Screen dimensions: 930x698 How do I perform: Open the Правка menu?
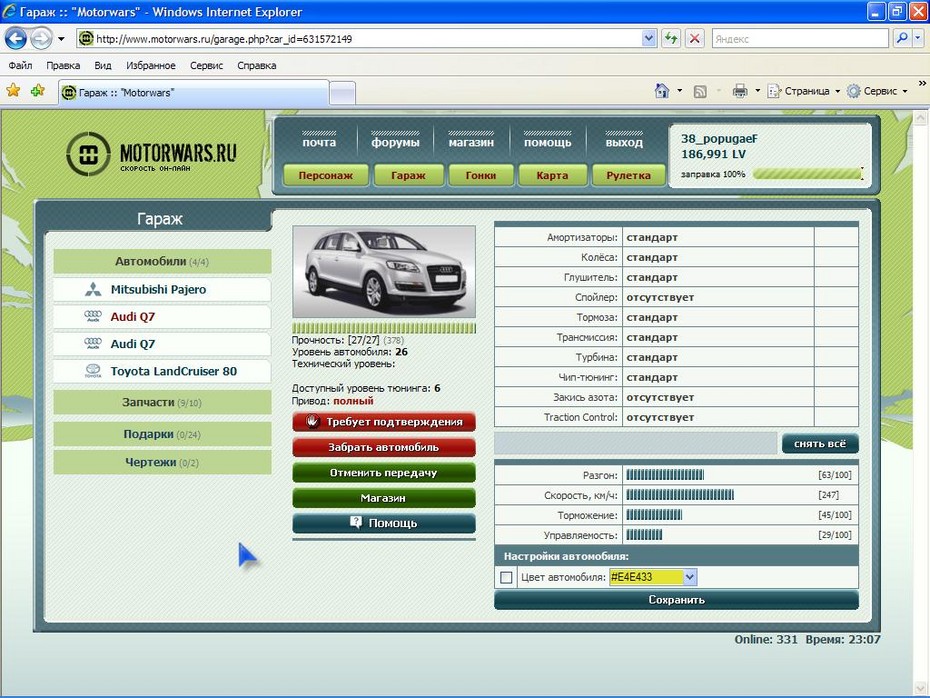click(x=63, y=65)
